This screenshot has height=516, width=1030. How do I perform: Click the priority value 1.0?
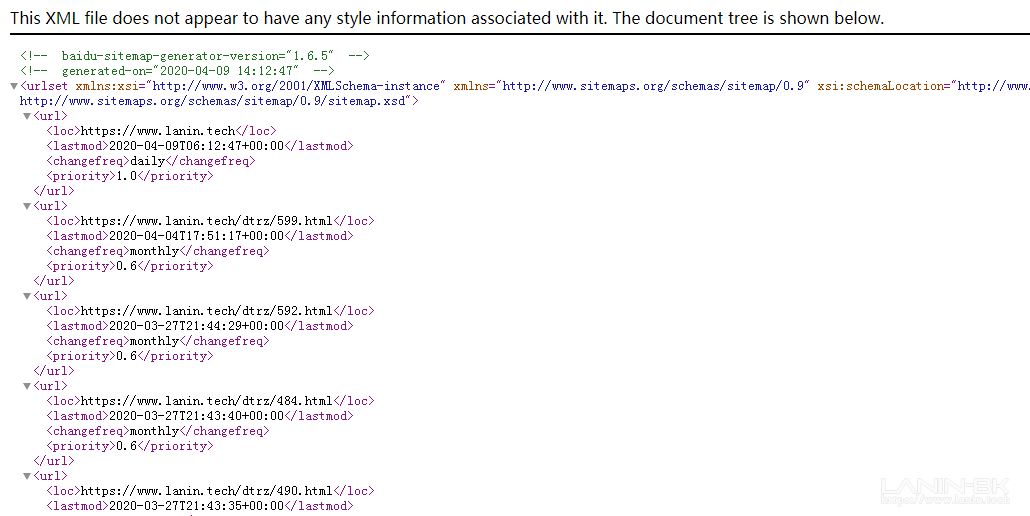125,176
